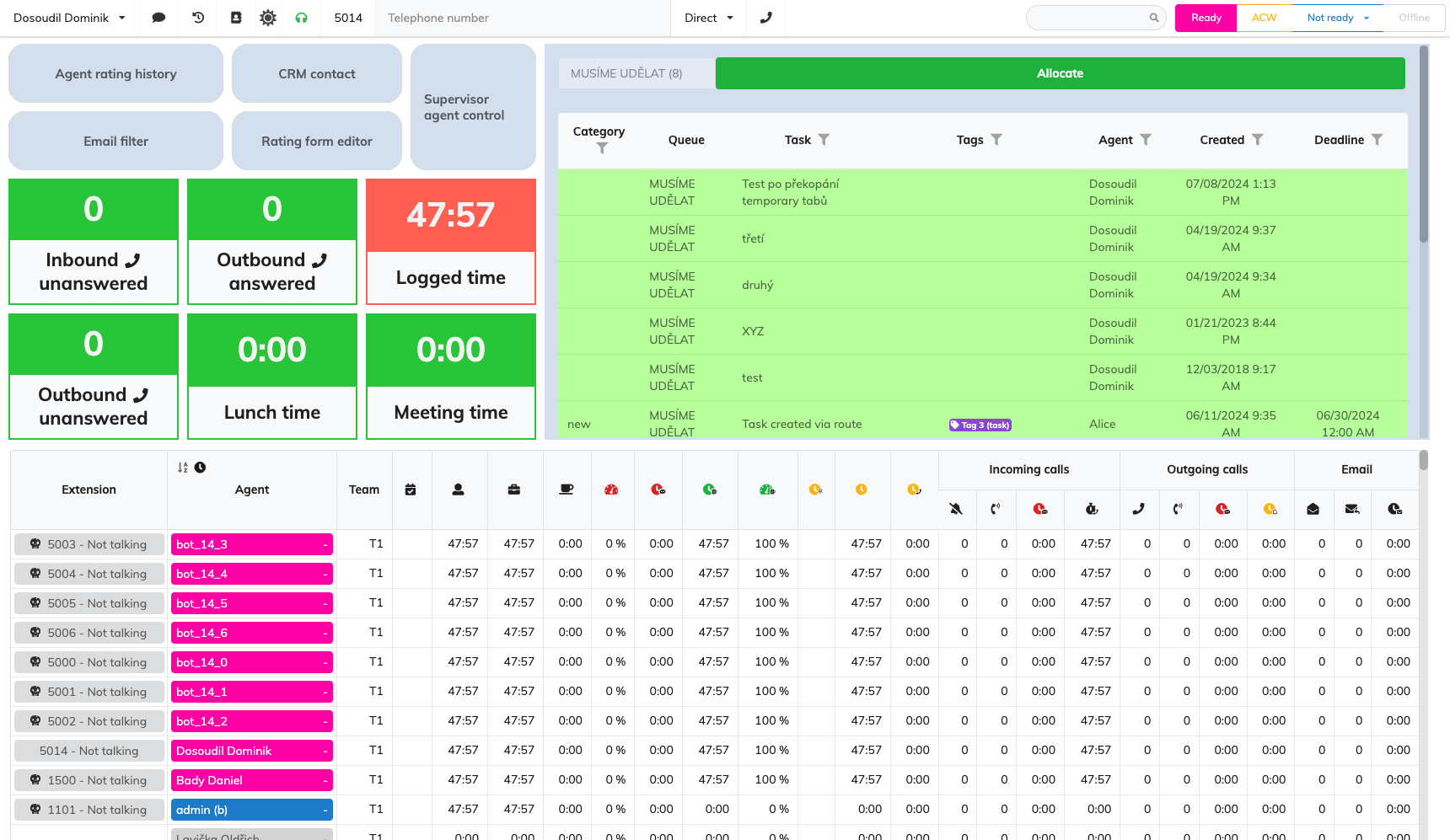Click the green headset icon
Image resolution: width=1450 pixels, height=840 pixels.
pyautogui.click(x=301, y=18)
